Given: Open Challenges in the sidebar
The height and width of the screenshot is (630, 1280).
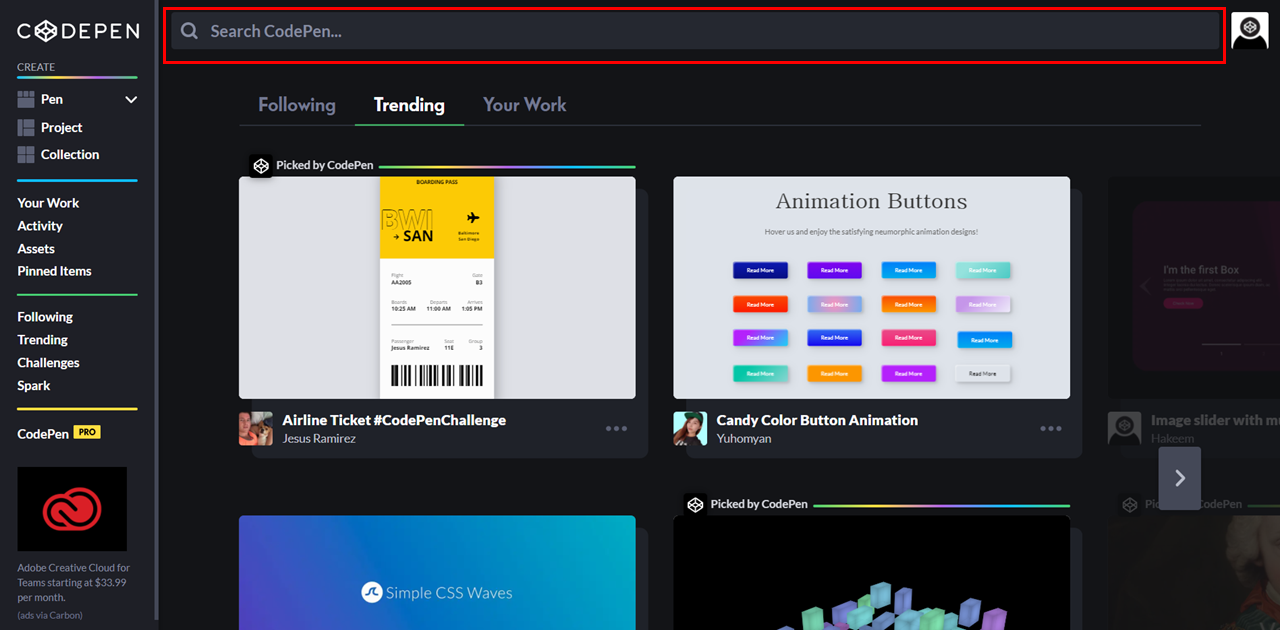Looking at the screenshot, I should coord(48,363).
